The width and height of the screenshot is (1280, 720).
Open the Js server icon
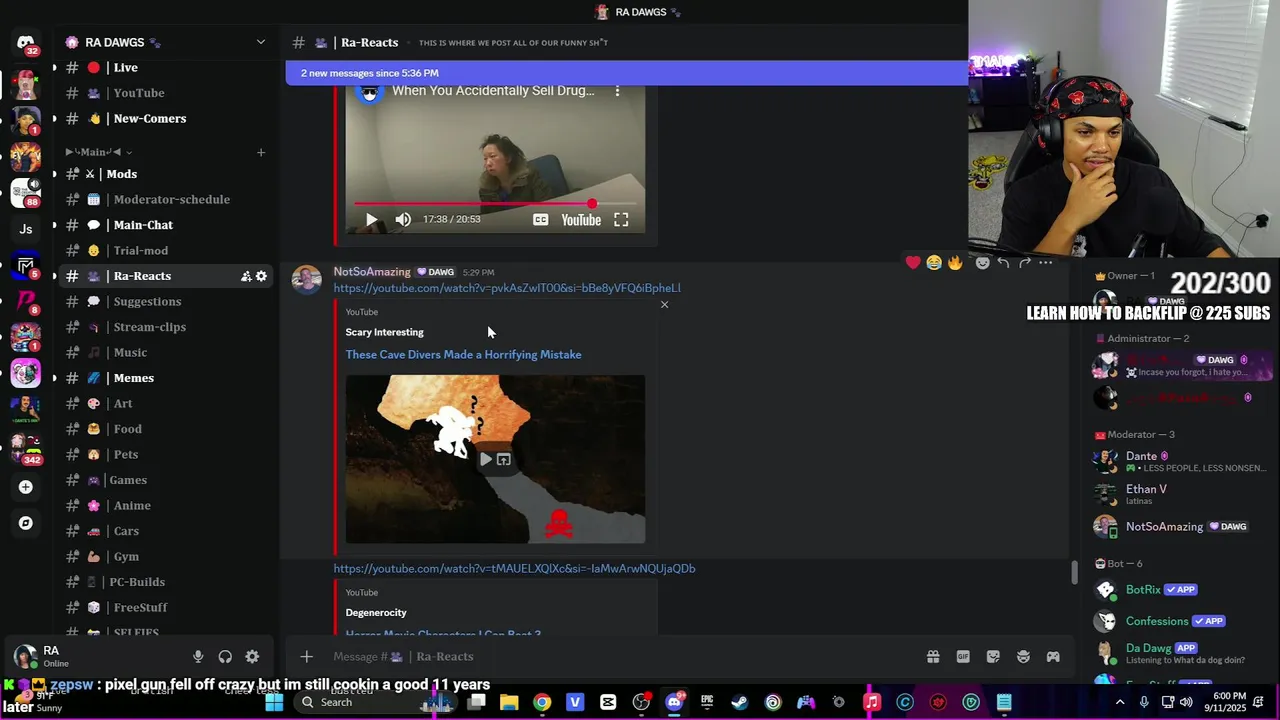pos(26,229)
